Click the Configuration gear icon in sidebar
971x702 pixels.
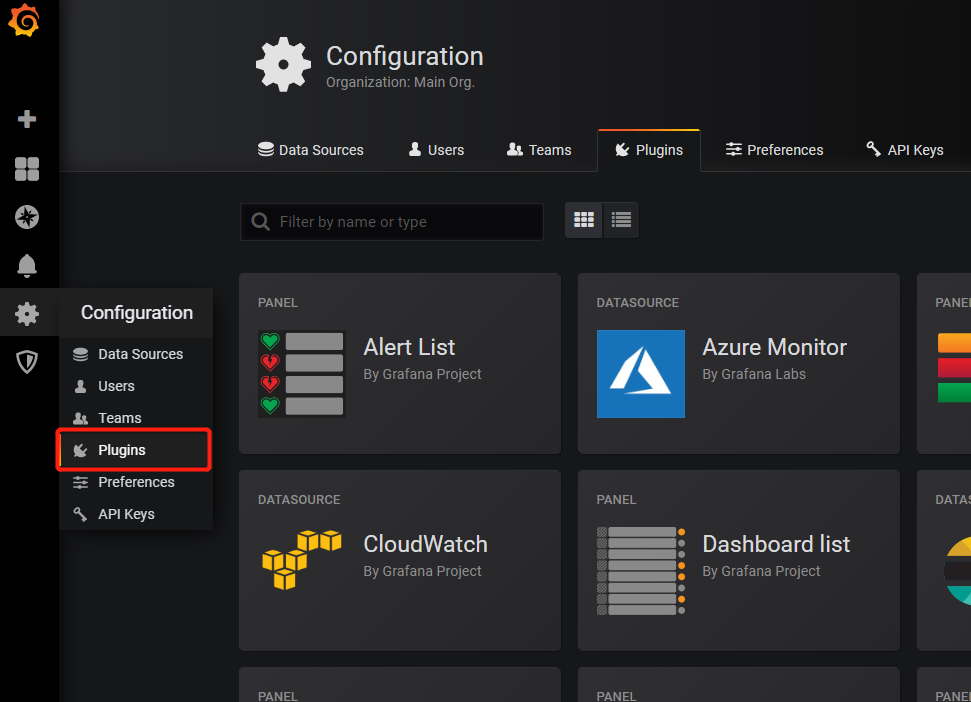click(x=27, y=314)
